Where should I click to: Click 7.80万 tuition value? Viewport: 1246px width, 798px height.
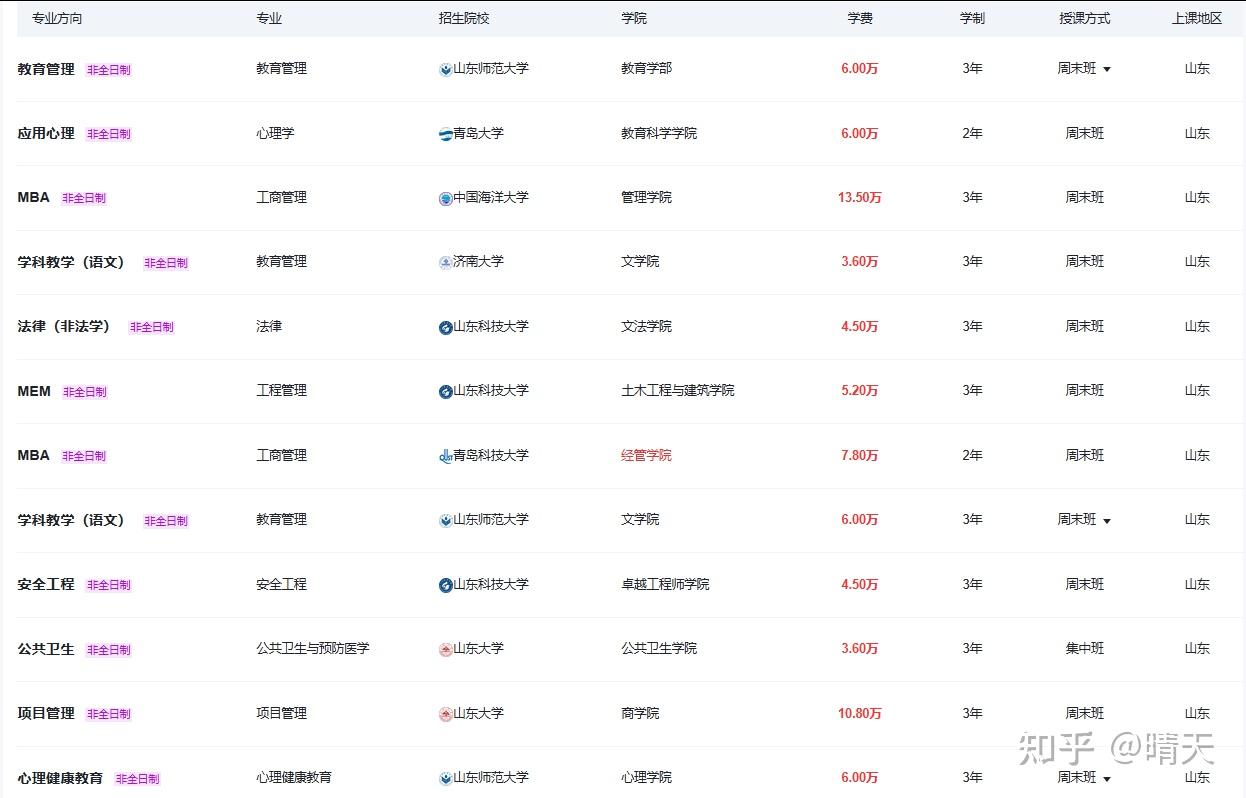tap(860, 456)
